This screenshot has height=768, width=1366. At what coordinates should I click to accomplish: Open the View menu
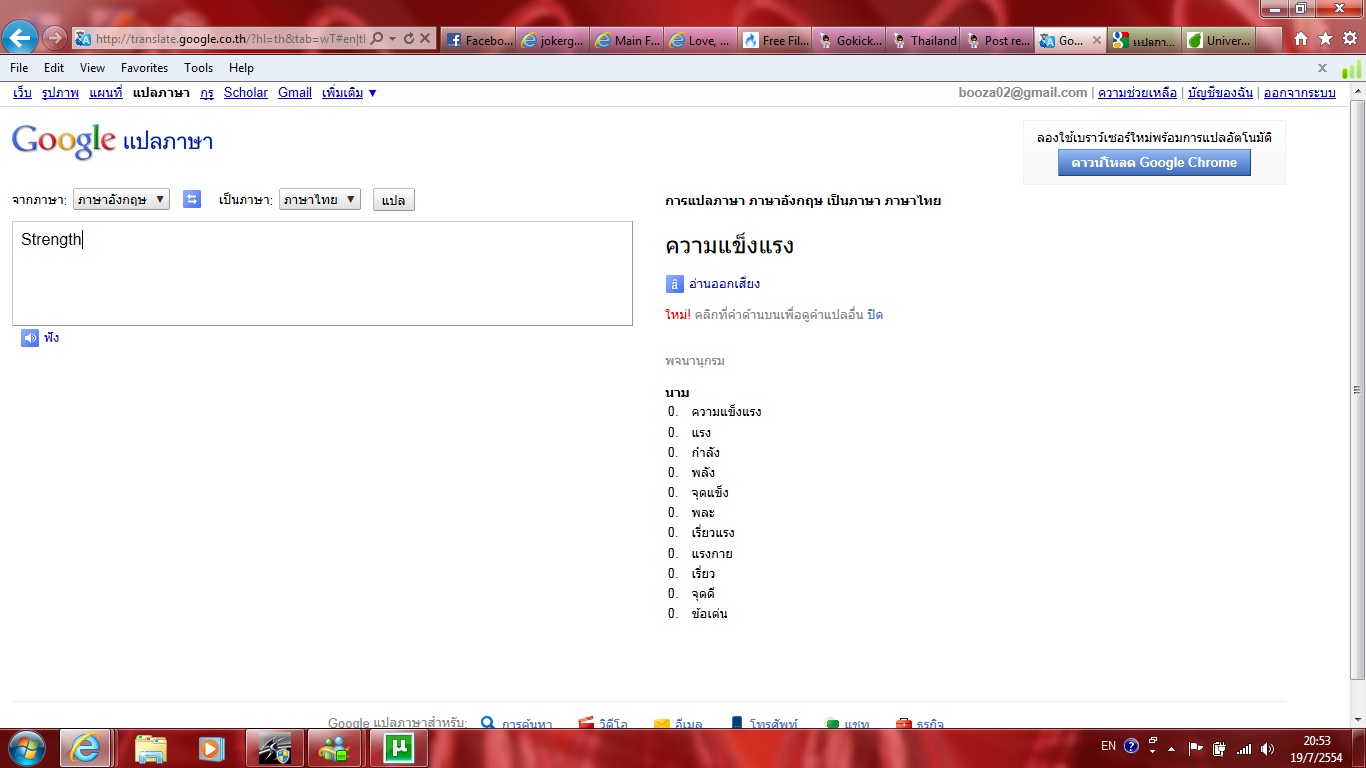(x=92, y=68)
